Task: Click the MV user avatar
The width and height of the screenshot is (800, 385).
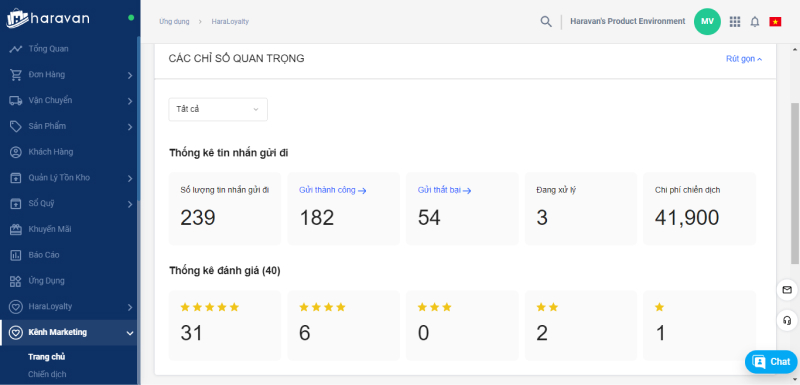Action: click(707, 21)
